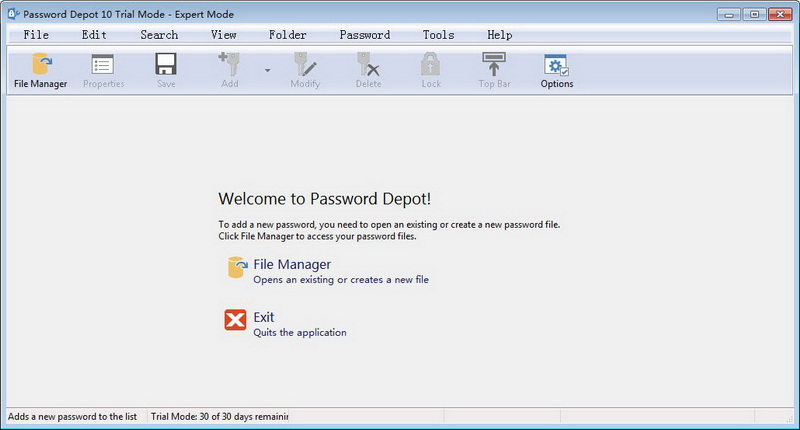The width and height of the screenshot is (800, 430).
Task: Close the Password Depot window
Action: click(x=780, y=14)
